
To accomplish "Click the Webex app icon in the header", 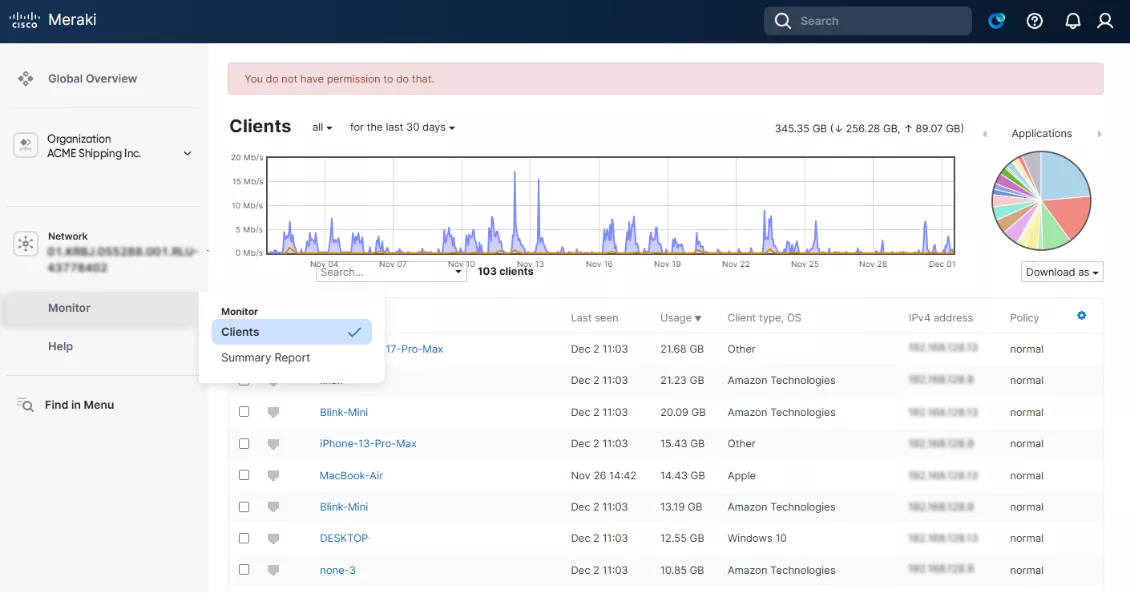I will 996,20.
